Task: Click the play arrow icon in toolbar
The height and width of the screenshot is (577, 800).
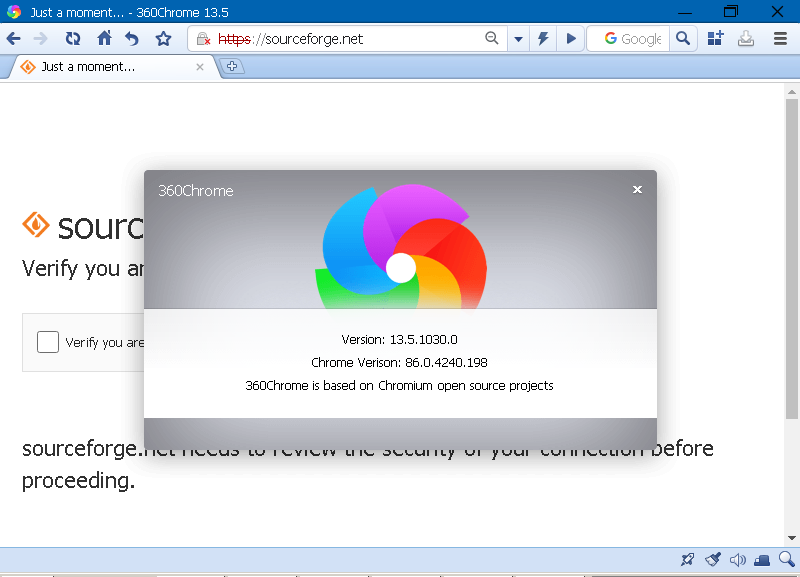Action: coord(571,39)
